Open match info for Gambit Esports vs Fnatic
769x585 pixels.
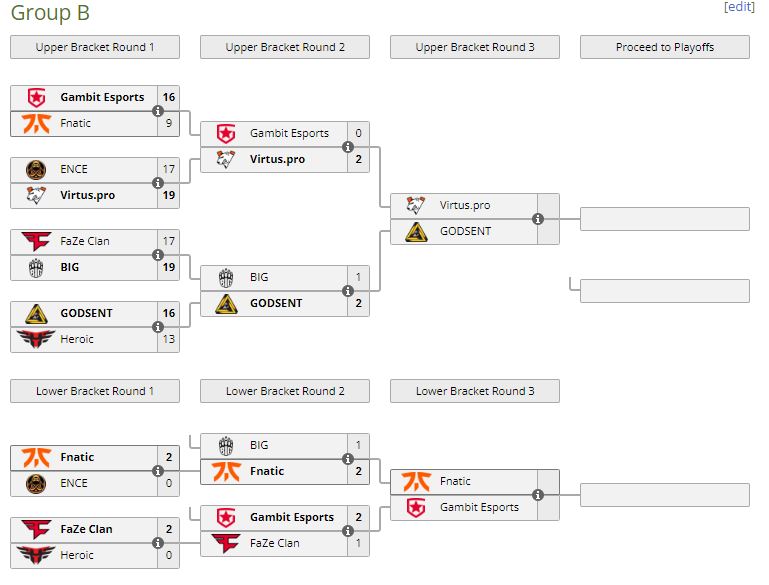click(158, 111)
